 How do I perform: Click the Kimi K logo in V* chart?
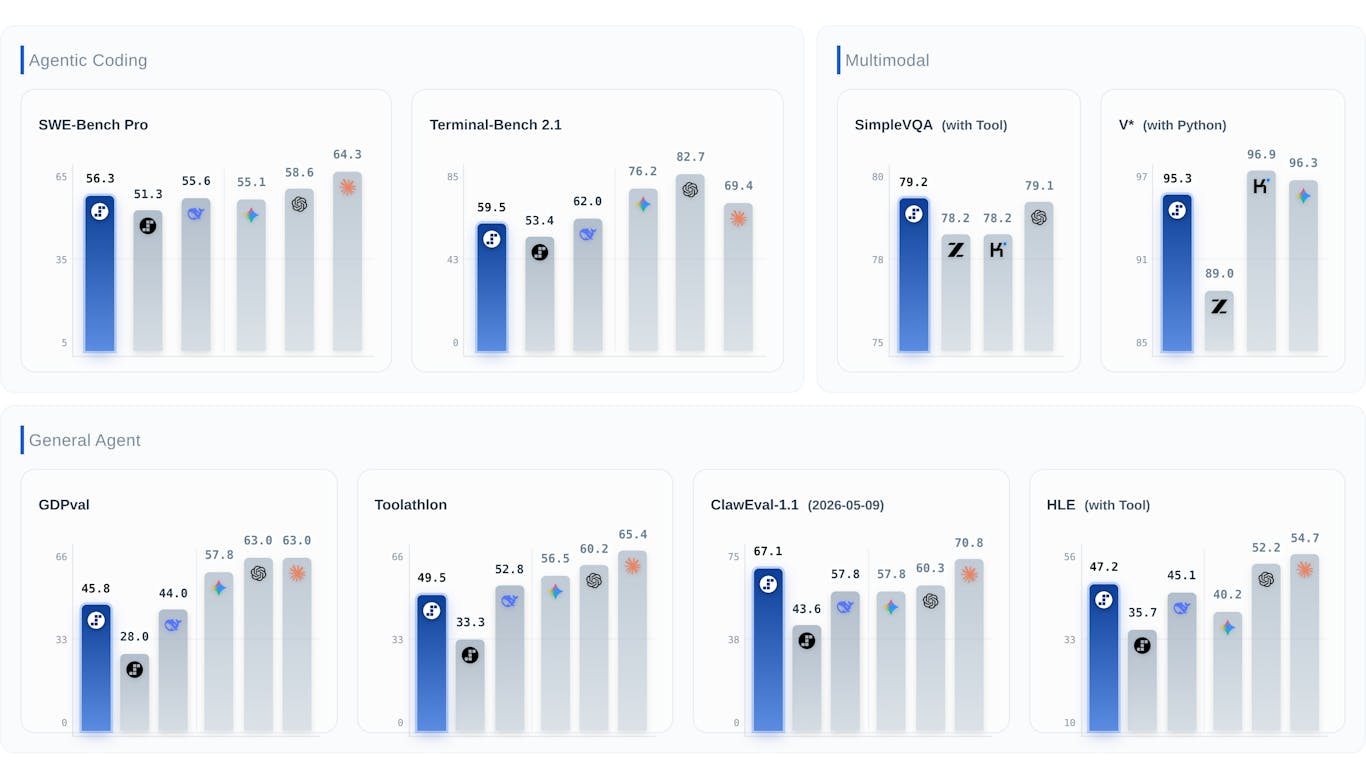[1261, 186]
